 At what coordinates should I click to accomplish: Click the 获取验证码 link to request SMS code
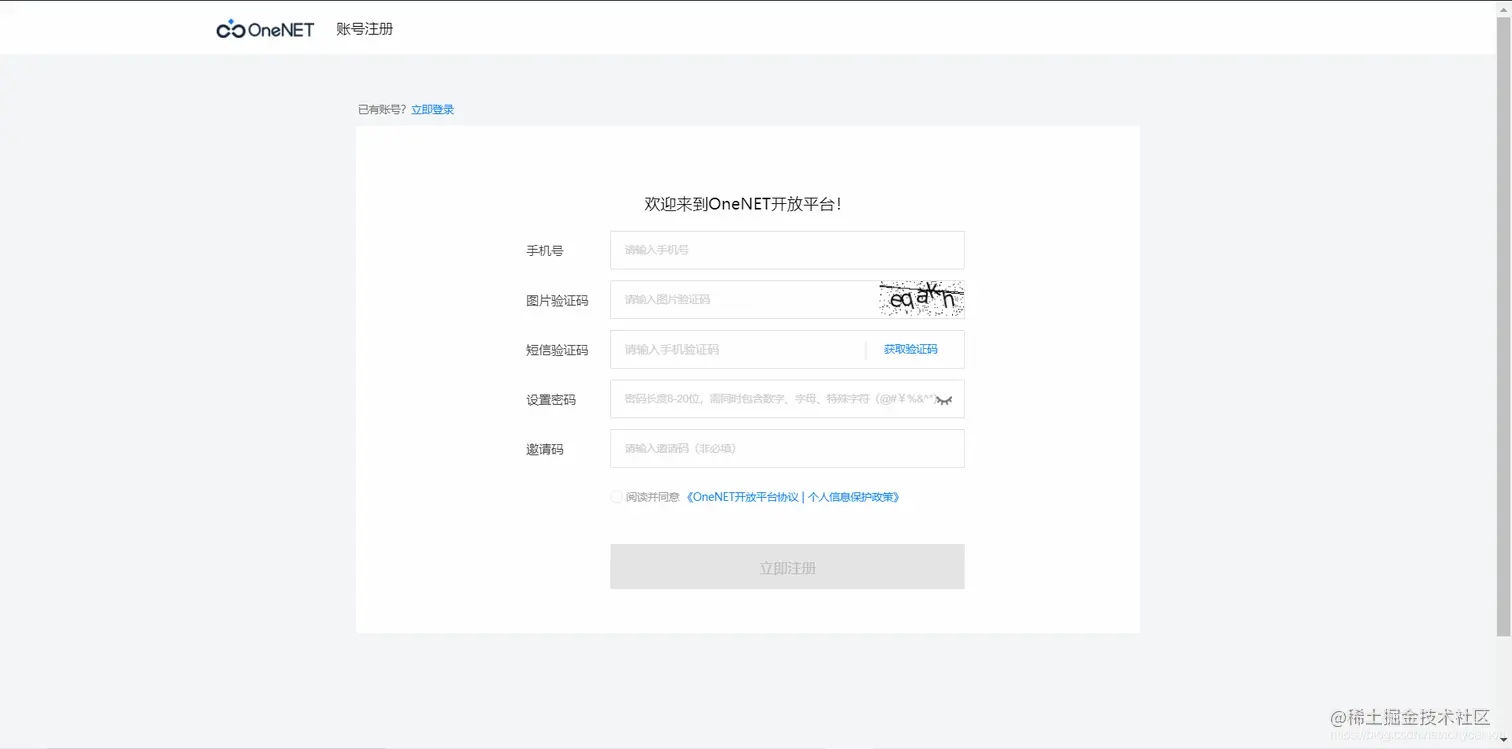[x=909, y=349]
